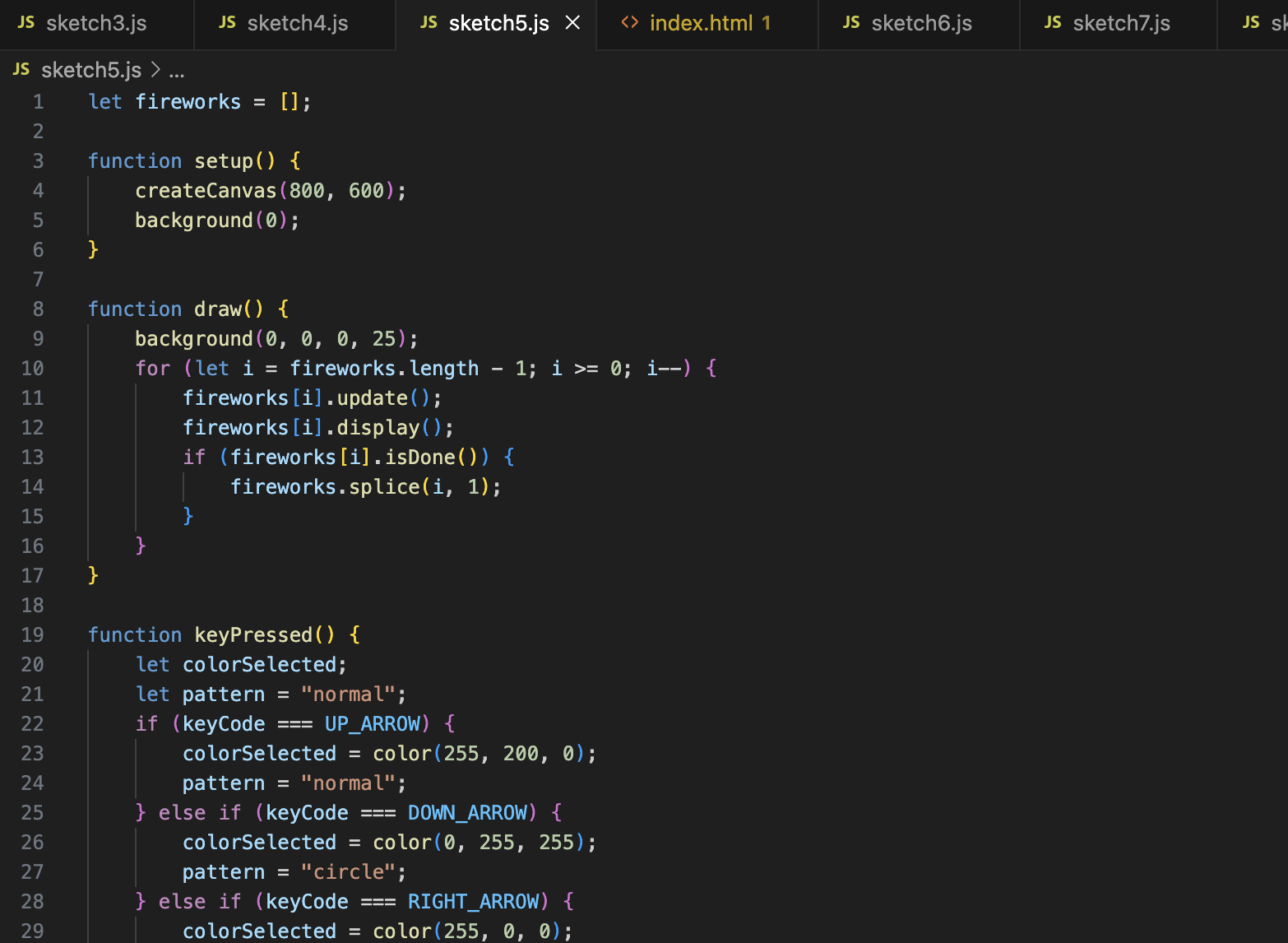Close the sketch5.js tab
The height and width of the screenshot is (943, 1288).
click(572, 22)
